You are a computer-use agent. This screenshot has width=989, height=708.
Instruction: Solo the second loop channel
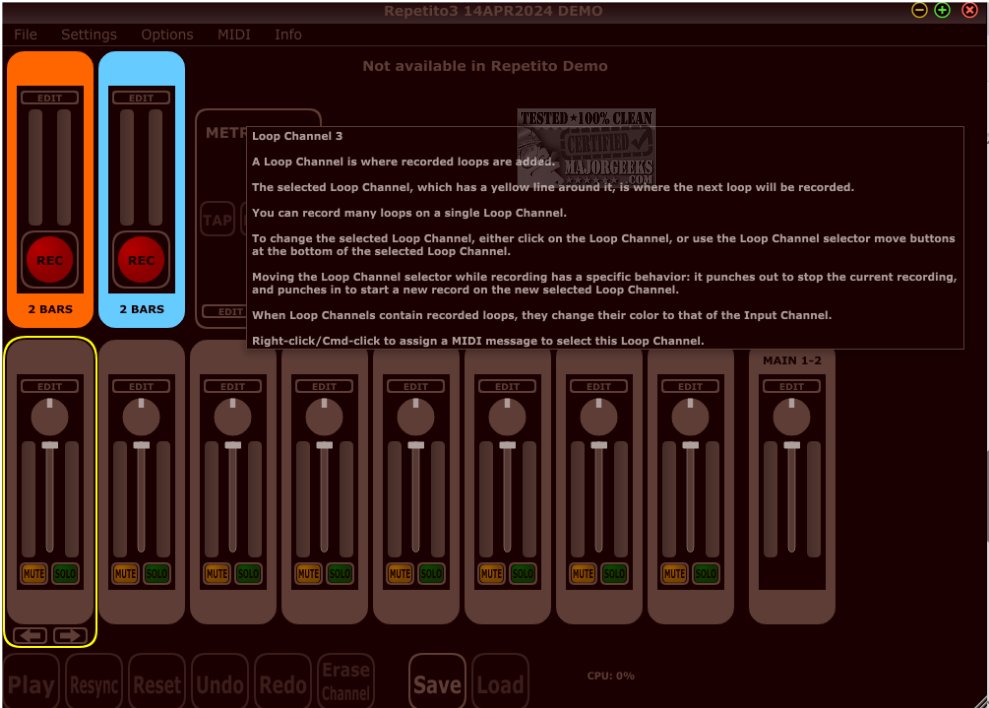coord(156,574)
